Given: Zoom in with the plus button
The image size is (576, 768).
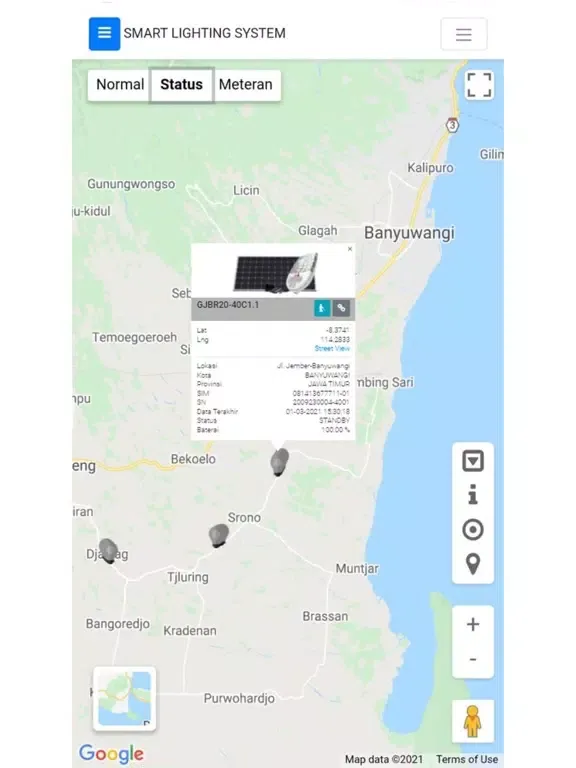Looking at the screenshot, I should [x=473, y=624].
